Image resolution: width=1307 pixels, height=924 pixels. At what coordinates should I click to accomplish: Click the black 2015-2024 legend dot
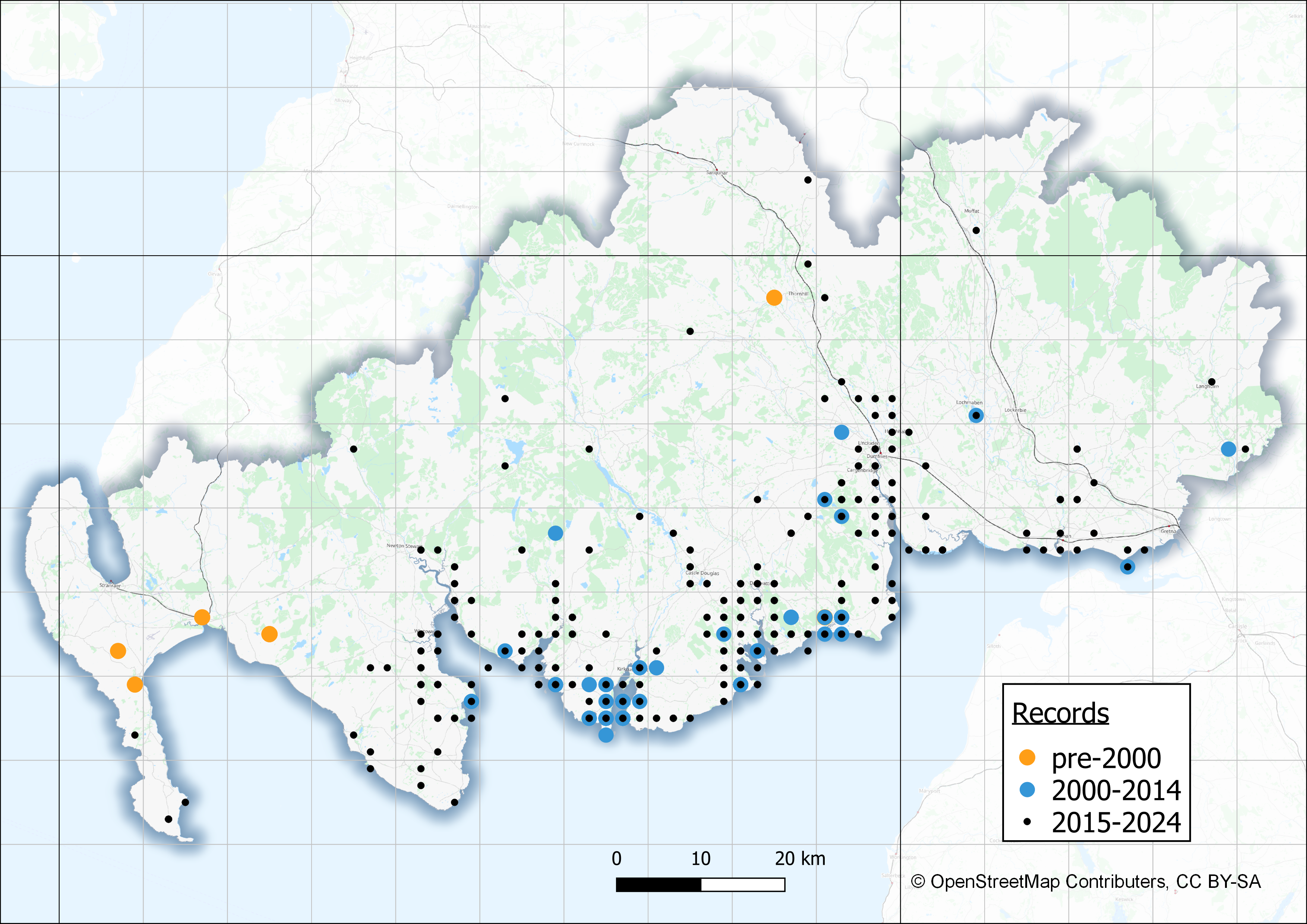tap(1027, 822)
